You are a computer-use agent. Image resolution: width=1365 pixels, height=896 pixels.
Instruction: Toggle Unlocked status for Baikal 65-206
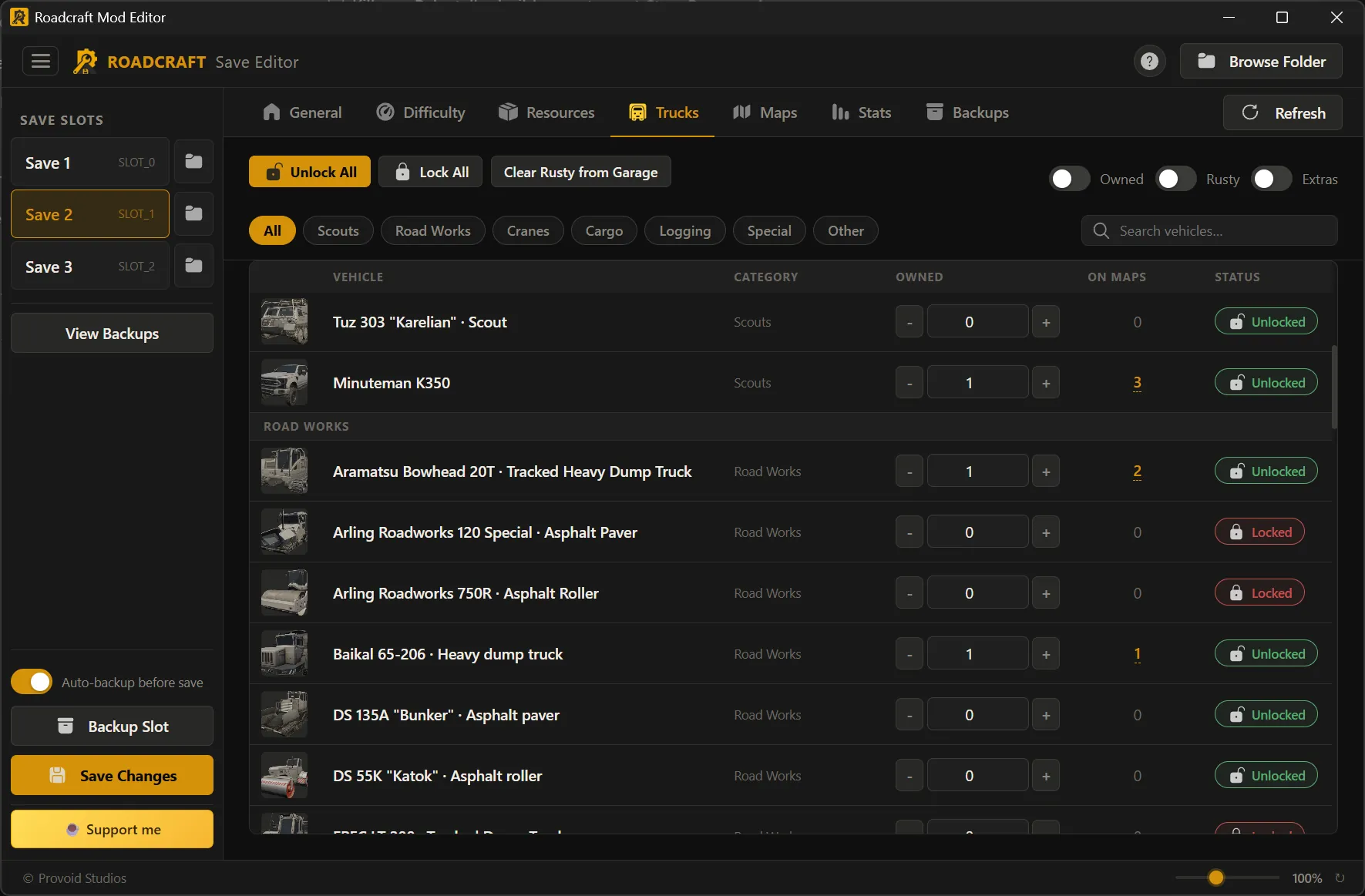click(x=1266, y=653)
